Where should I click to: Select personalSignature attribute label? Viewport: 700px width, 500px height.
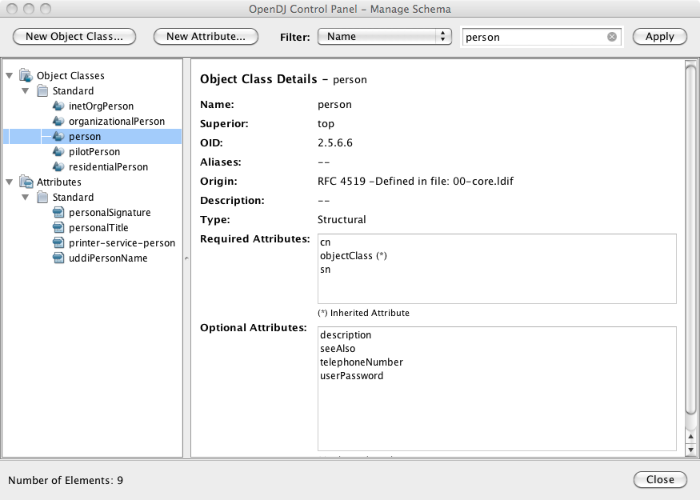(109, 212)
